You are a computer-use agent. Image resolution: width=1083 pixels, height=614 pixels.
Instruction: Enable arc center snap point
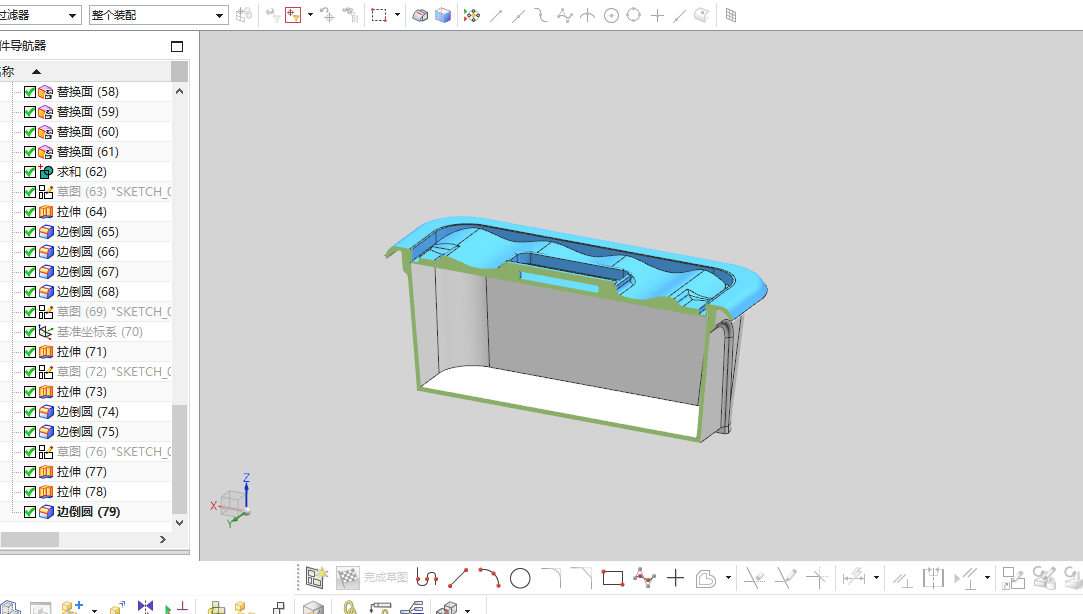click(x=611, y=15)
